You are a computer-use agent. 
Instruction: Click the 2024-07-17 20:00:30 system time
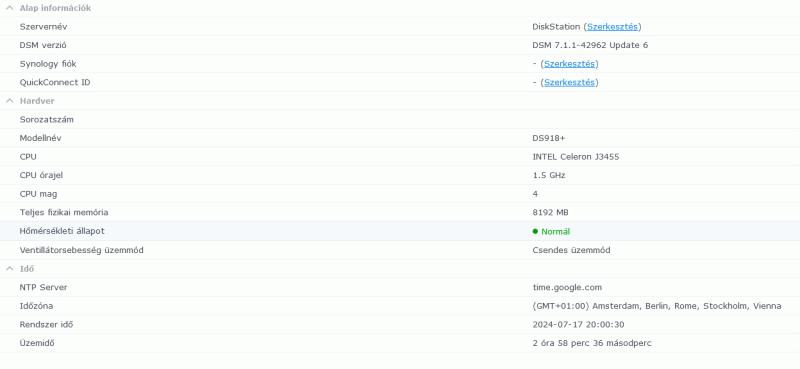tap(578, 325)
